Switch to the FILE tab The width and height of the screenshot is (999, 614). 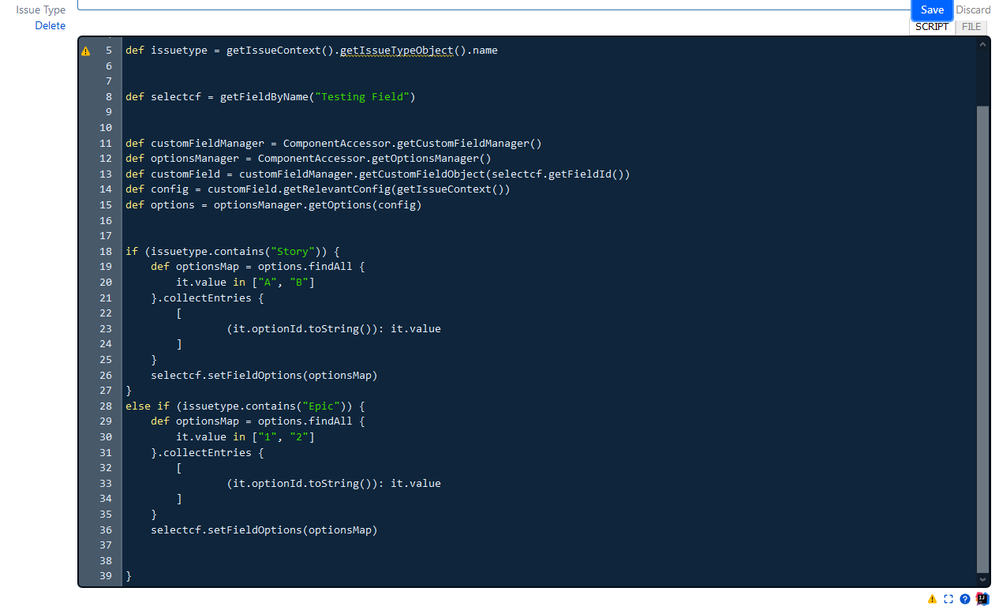970,27
